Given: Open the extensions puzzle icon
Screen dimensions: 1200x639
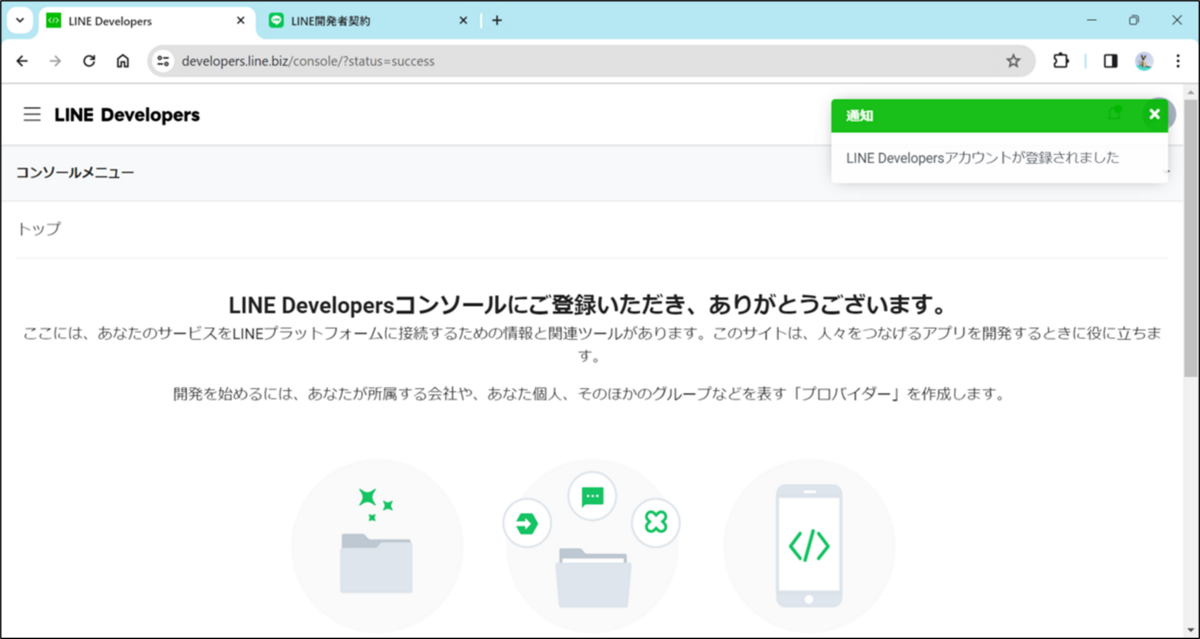Looking at the screenshot, I should (x=1061, y=61).
